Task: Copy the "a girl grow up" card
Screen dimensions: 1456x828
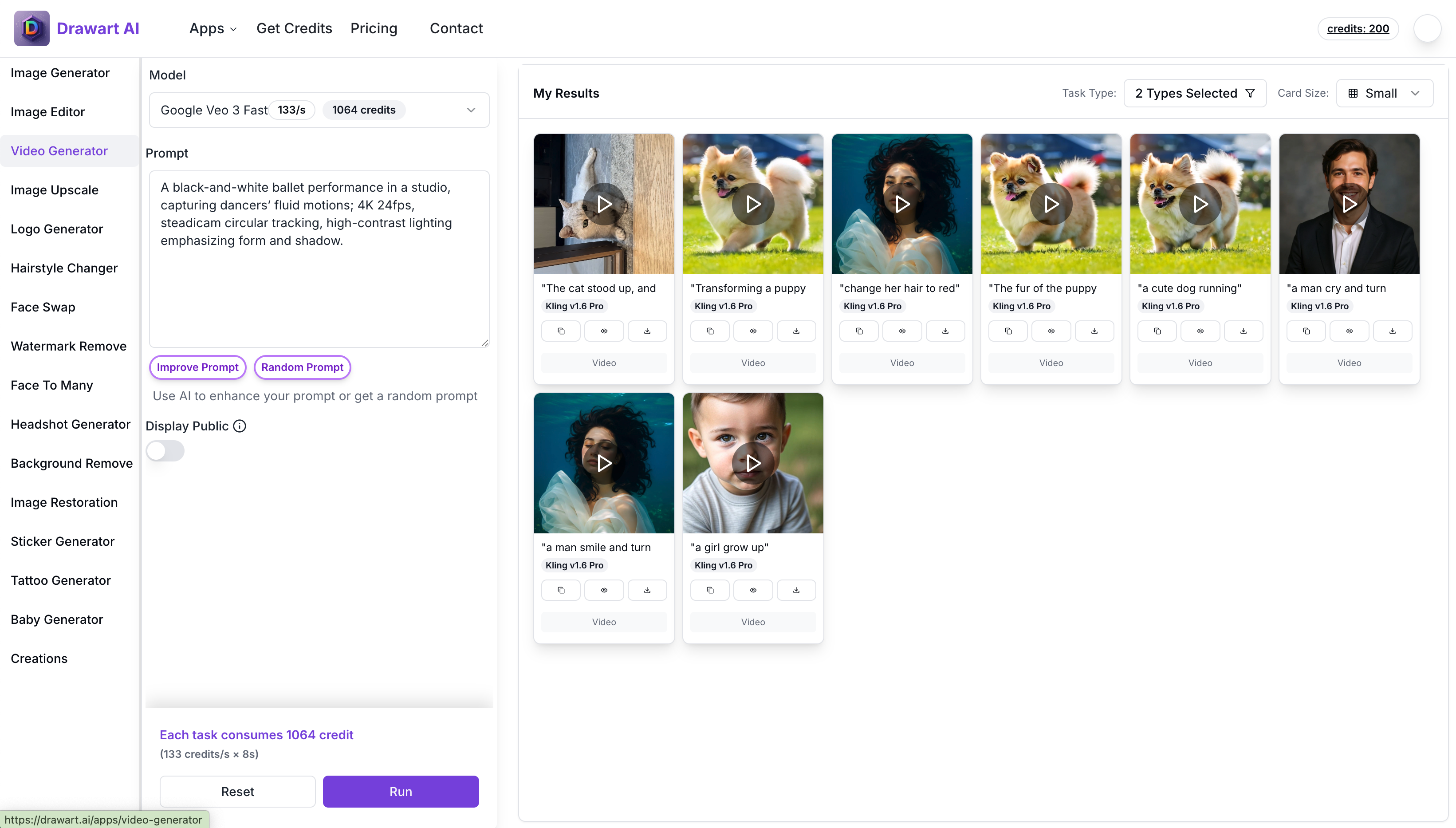Action: (709, 590)
